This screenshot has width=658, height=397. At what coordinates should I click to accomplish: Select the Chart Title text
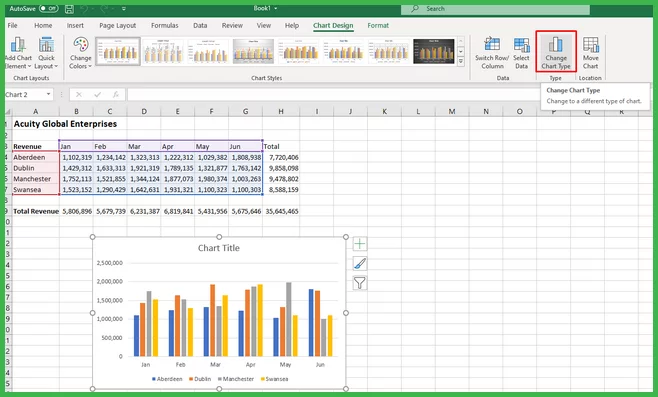click(x=219, y=248)
